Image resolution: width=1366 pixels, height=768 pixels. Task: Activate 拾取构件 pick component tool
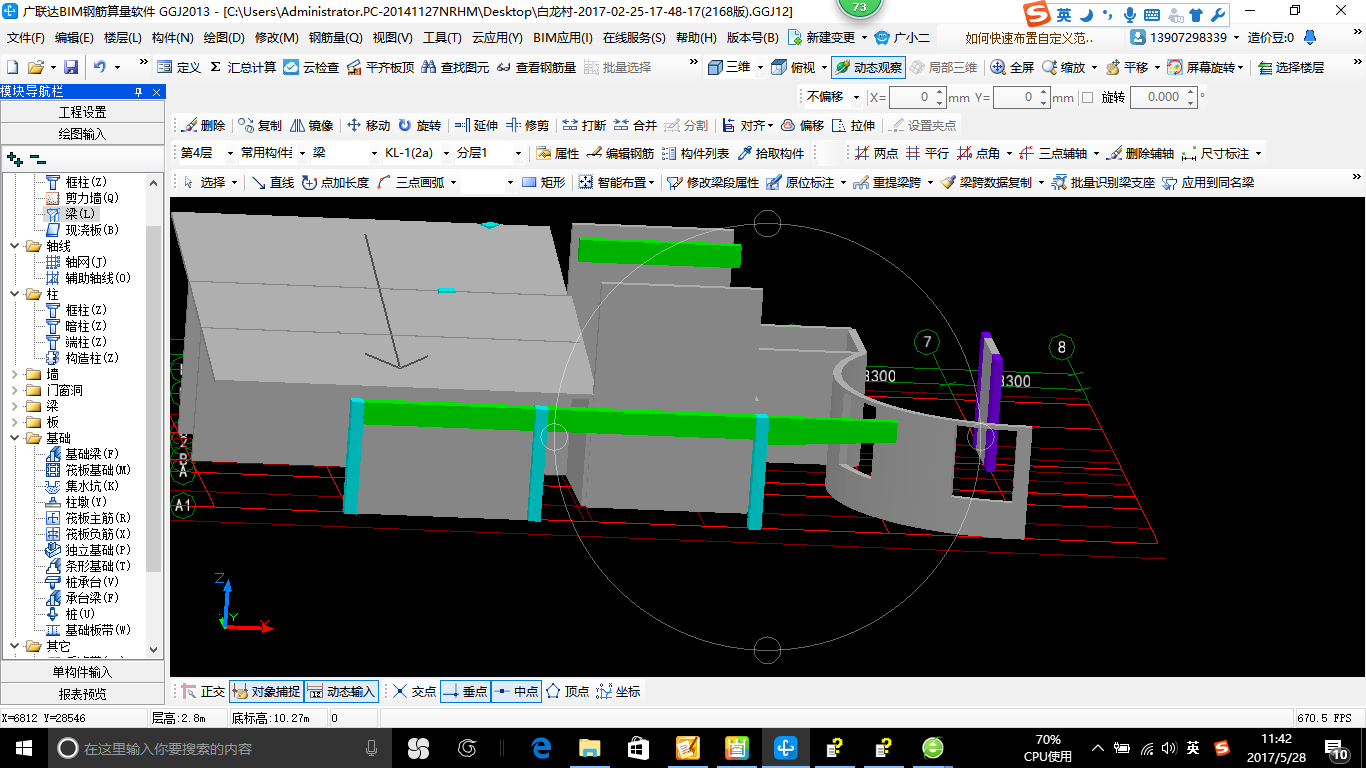click(771, 153)
